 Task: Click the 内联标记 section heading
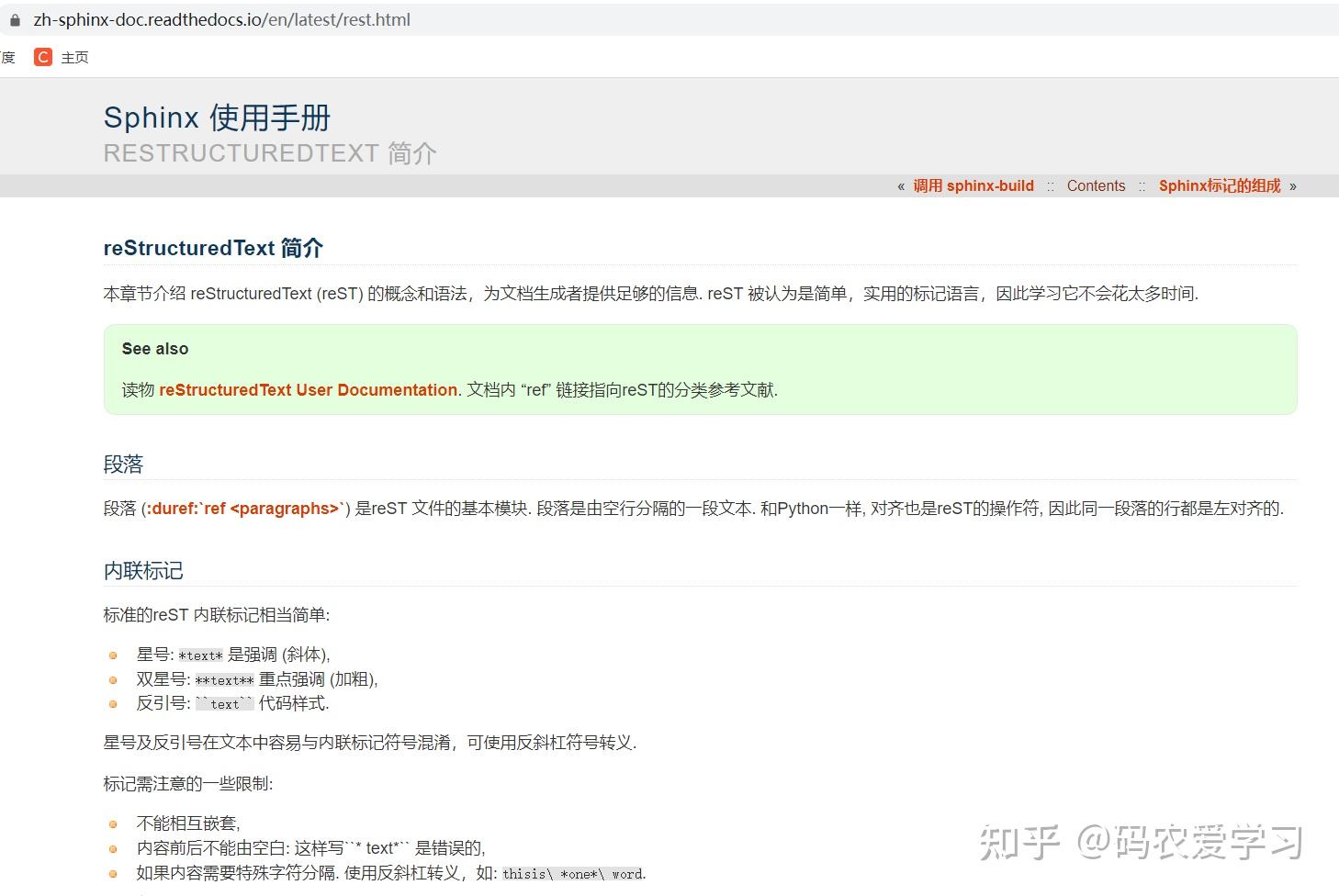coord(143,570)
